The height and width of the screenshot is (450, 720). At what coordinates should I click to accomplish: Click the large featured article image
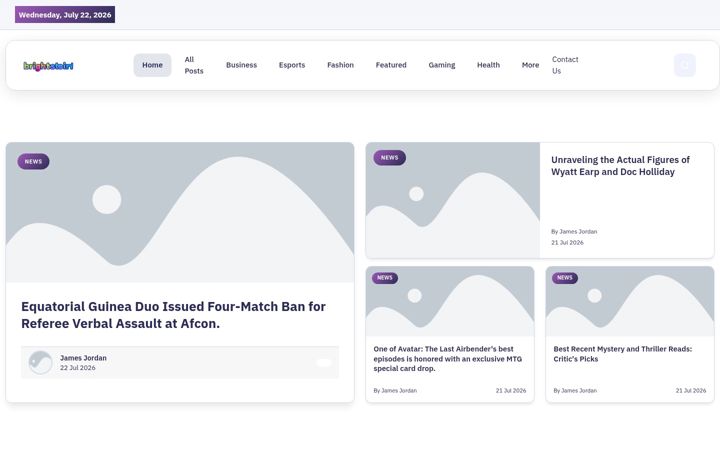180,212
